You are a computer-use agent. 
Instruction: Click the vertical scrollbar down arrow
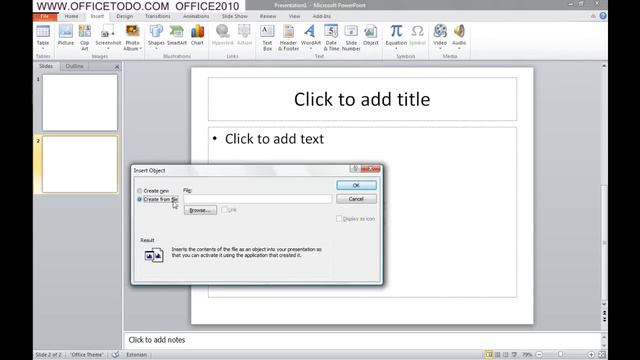pos(604,304)
